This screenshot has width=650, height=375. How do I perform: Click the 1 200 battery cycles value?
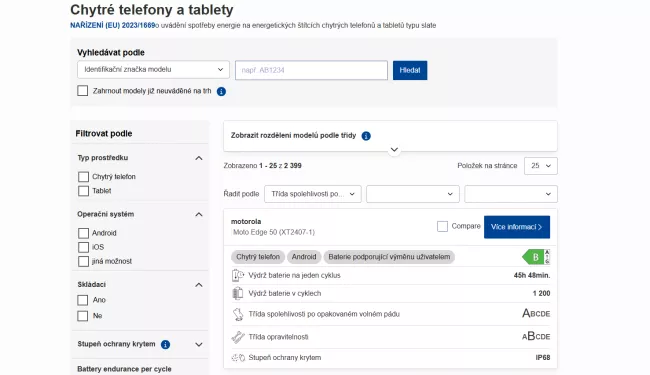[541, 293]
